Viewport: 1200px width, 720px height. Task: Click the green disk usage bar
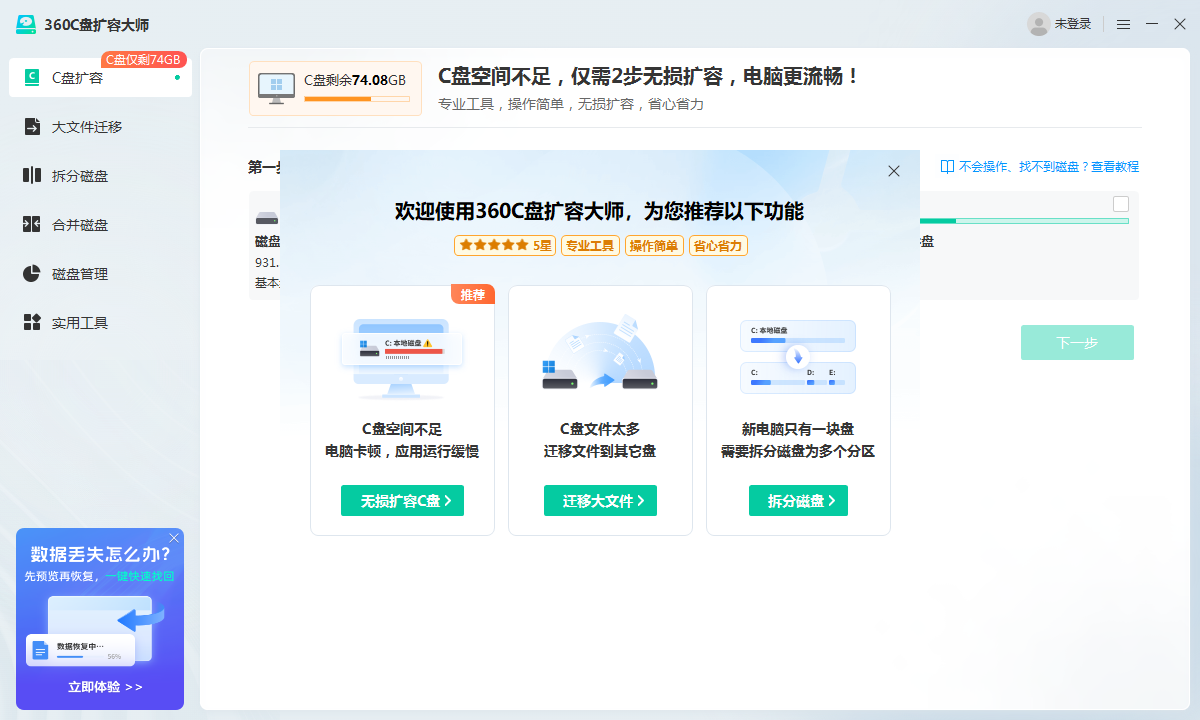1024,220
